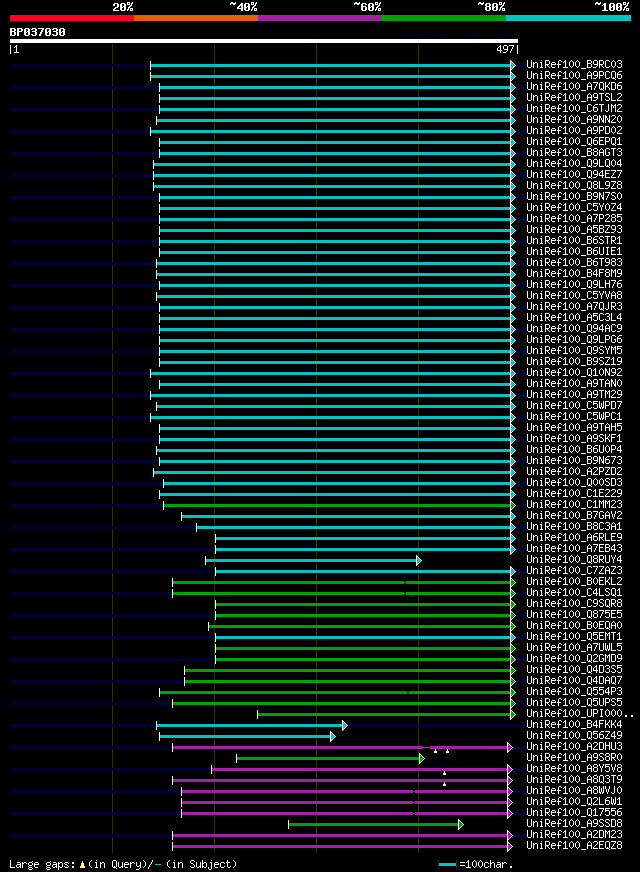Select the UniRef100_A7QKD6 label
The height and width of the screenshot is (872, 640).
574,87
